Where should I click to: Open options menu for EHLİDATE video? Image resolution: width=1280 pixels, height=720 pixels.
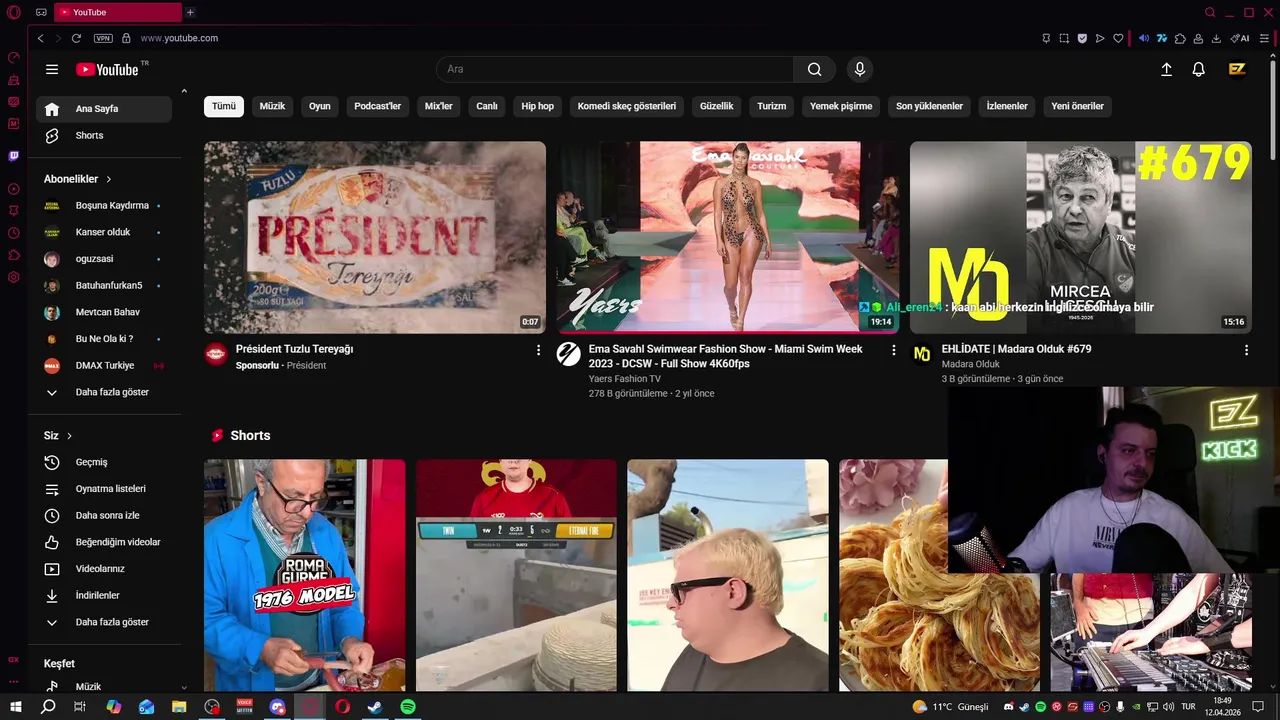[x=1246, y=350]
